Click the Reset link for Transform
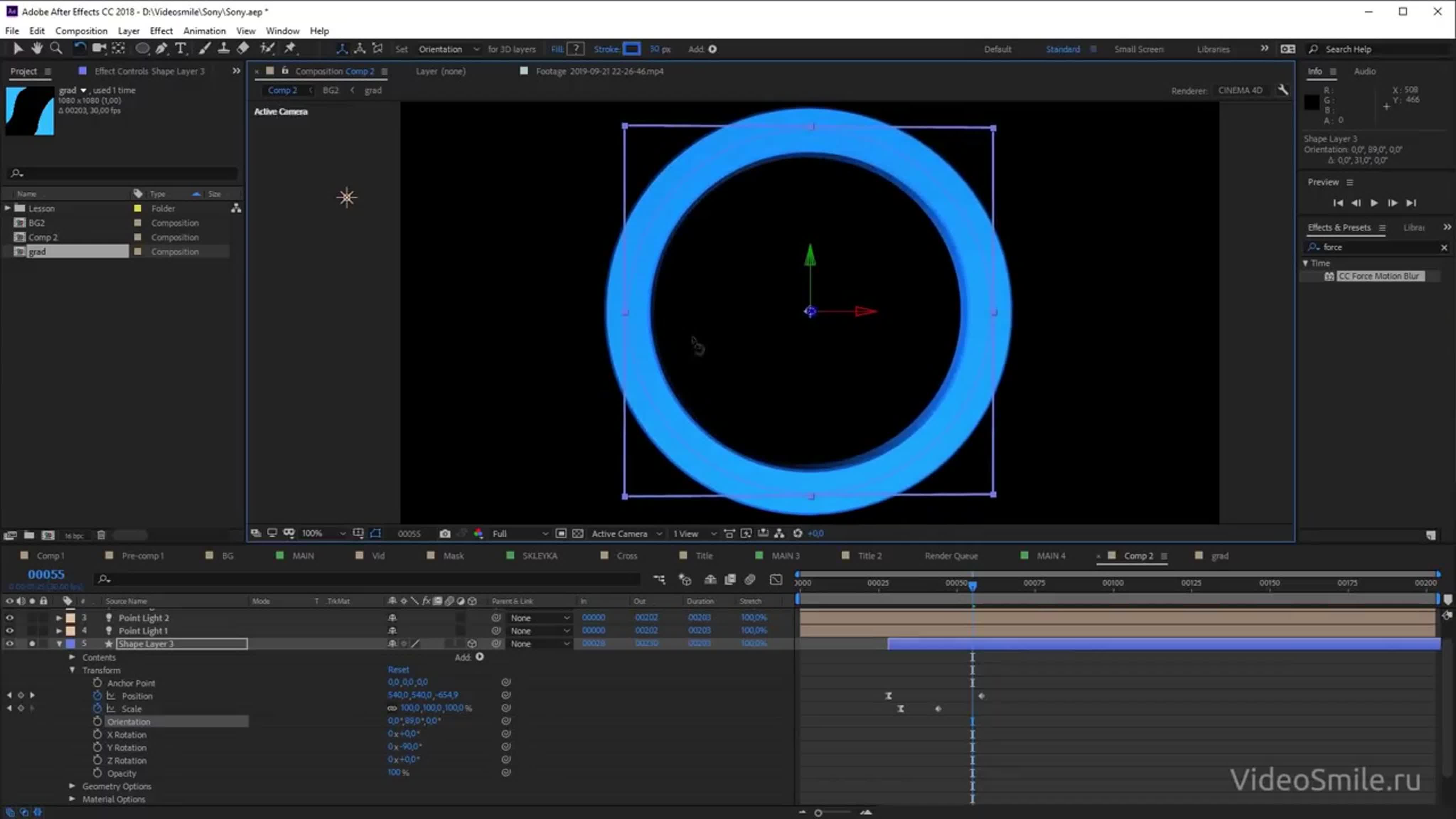The image size is (1456, 819). 398,669
